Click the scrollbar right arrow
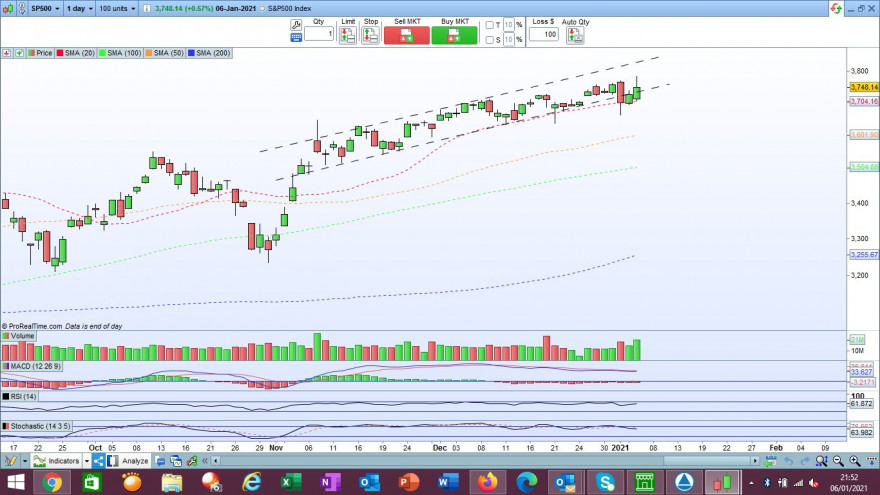This screenshot has height=495, width=880. (x=755, y=461)
